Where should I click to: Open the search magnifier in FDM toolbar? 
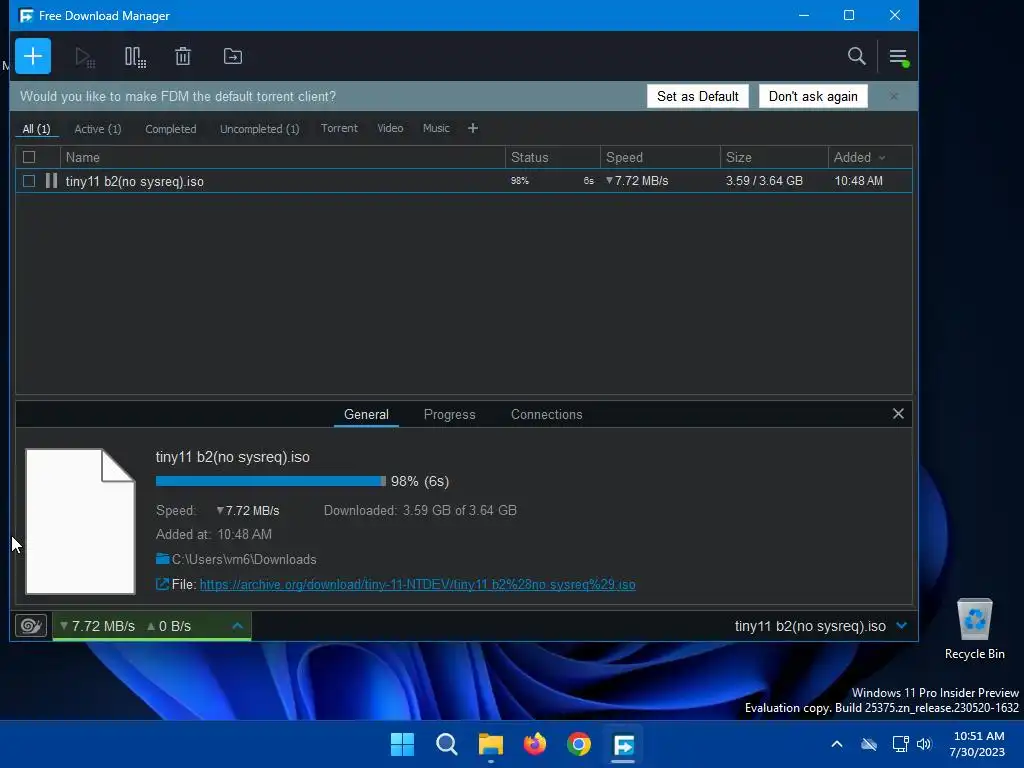856,56
